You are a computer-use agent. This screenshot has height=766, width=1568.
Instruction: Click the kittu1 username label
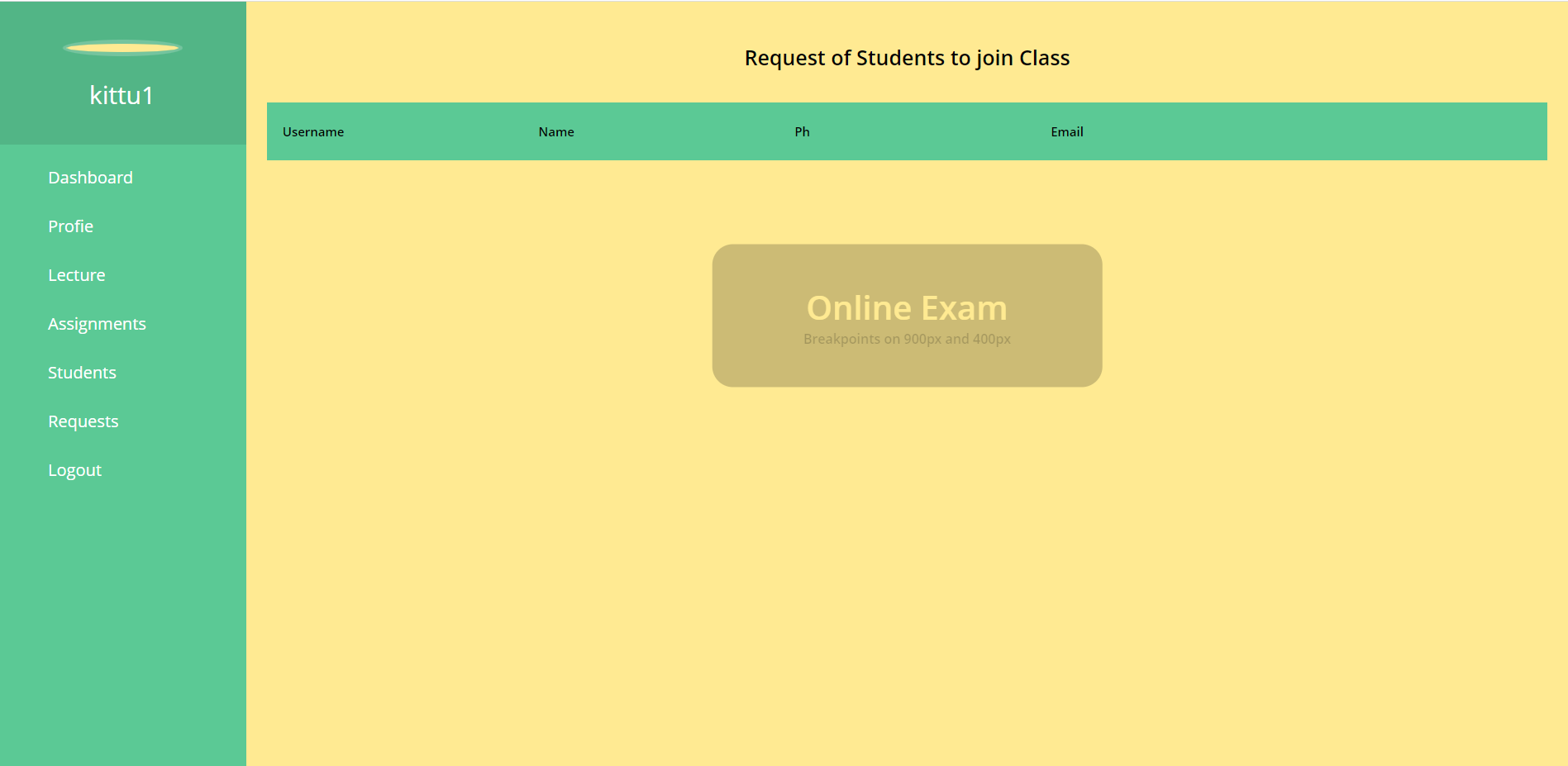point(122,96)
